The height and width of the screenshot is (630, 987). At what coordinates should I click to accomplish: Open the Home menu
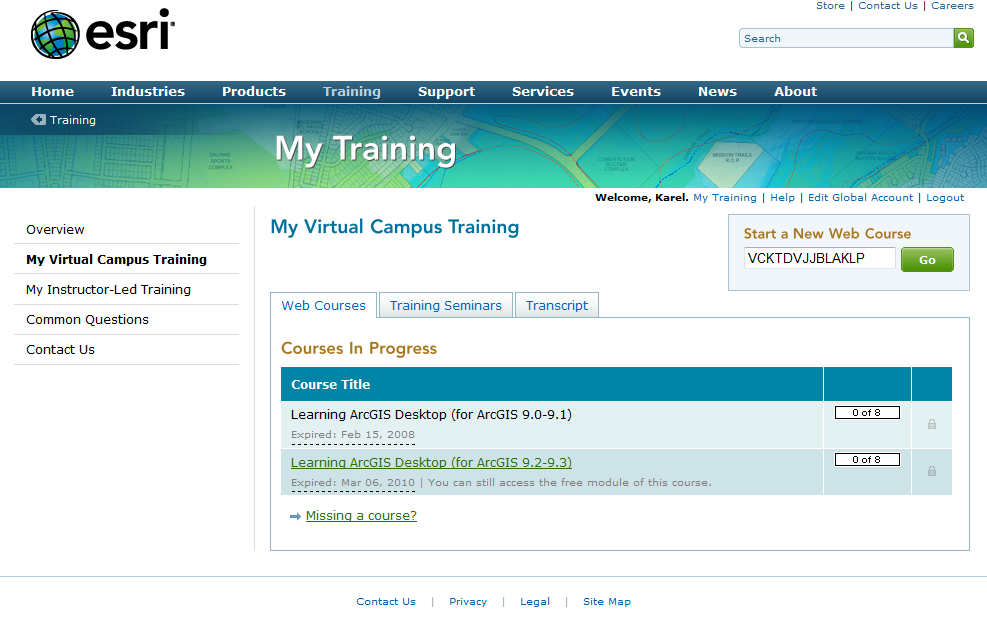(53, 92)
